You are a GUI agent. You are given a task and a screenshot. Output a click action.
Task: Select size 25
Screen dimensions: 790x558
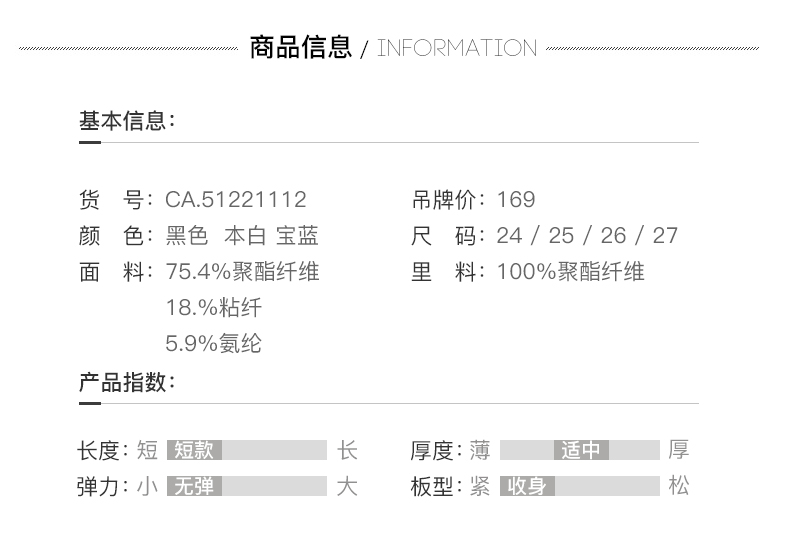(561, 236)
